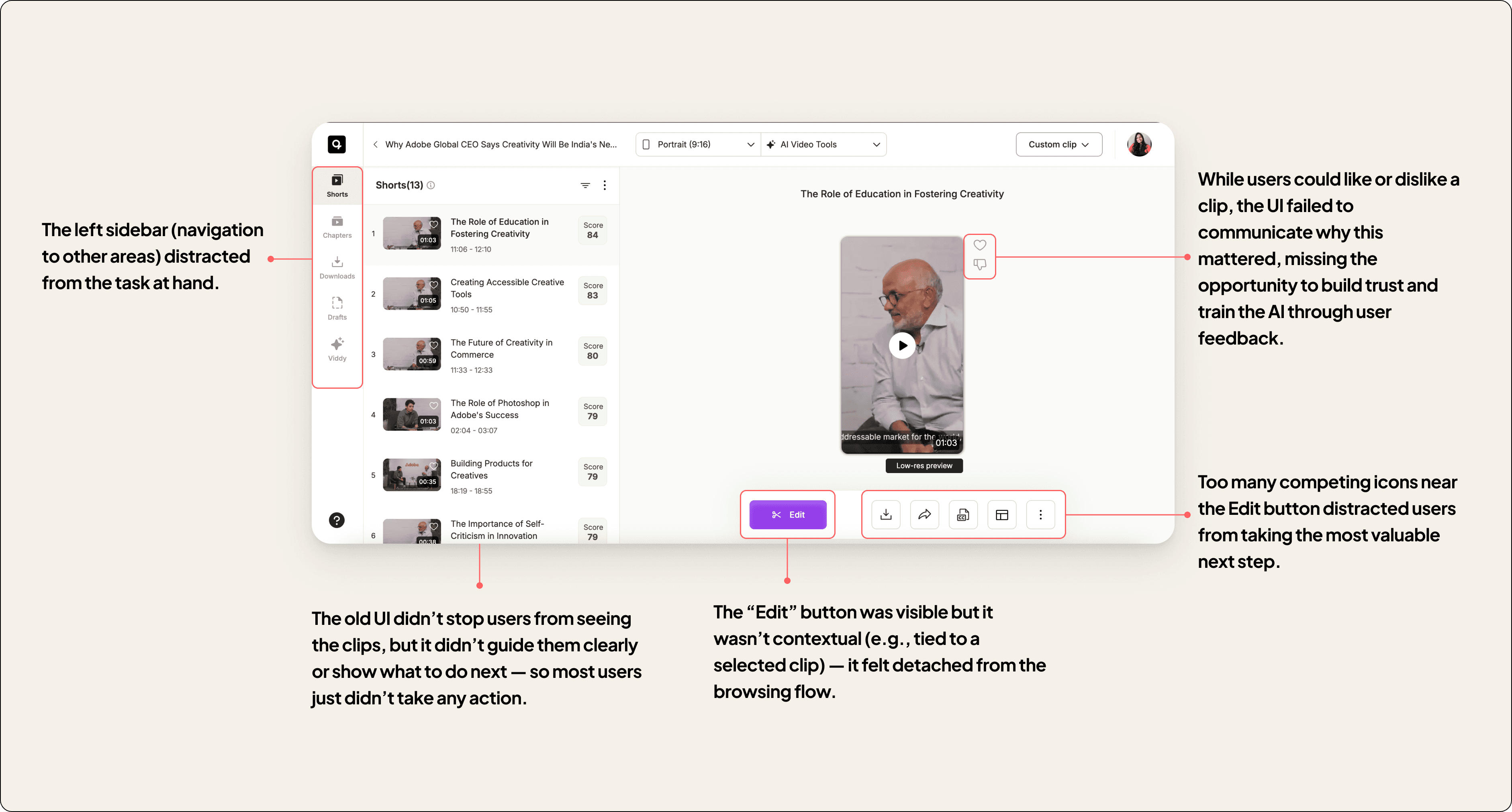
Task: Download the clip using the download icon
Action: 886,514
